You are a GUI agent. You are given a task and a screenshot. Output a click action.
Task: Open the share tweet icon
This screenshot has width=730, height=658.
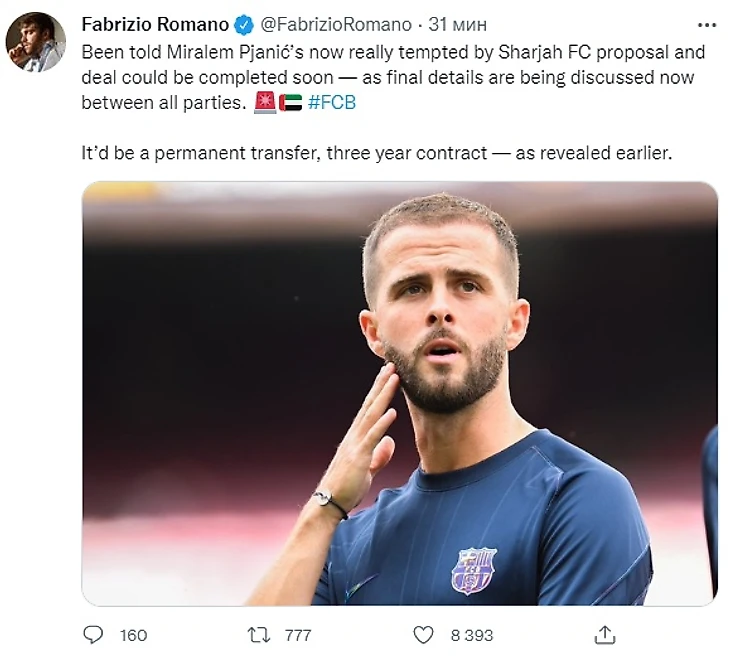click(x=604, y=635)
